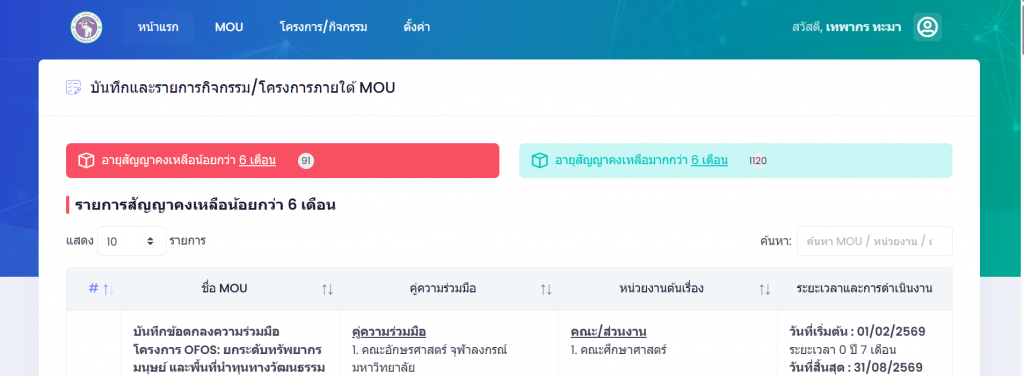Click the 91 count badge
Image resolution: width=1024 pixels, height=376 pixels.
coord(306,161)
